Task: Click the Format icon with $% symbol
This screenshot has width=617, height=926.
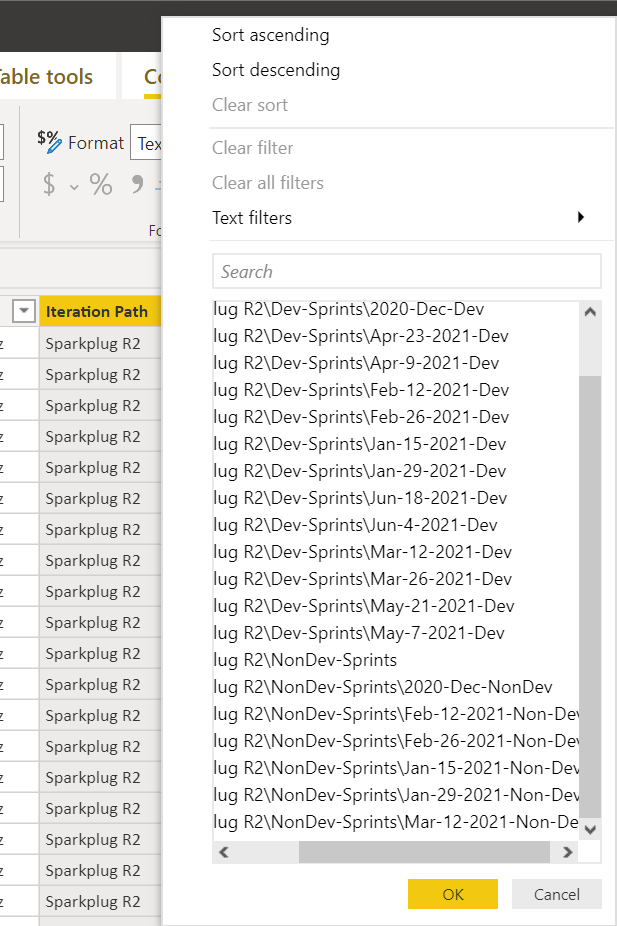Action: pyautogui.click(x=50, y=142)
